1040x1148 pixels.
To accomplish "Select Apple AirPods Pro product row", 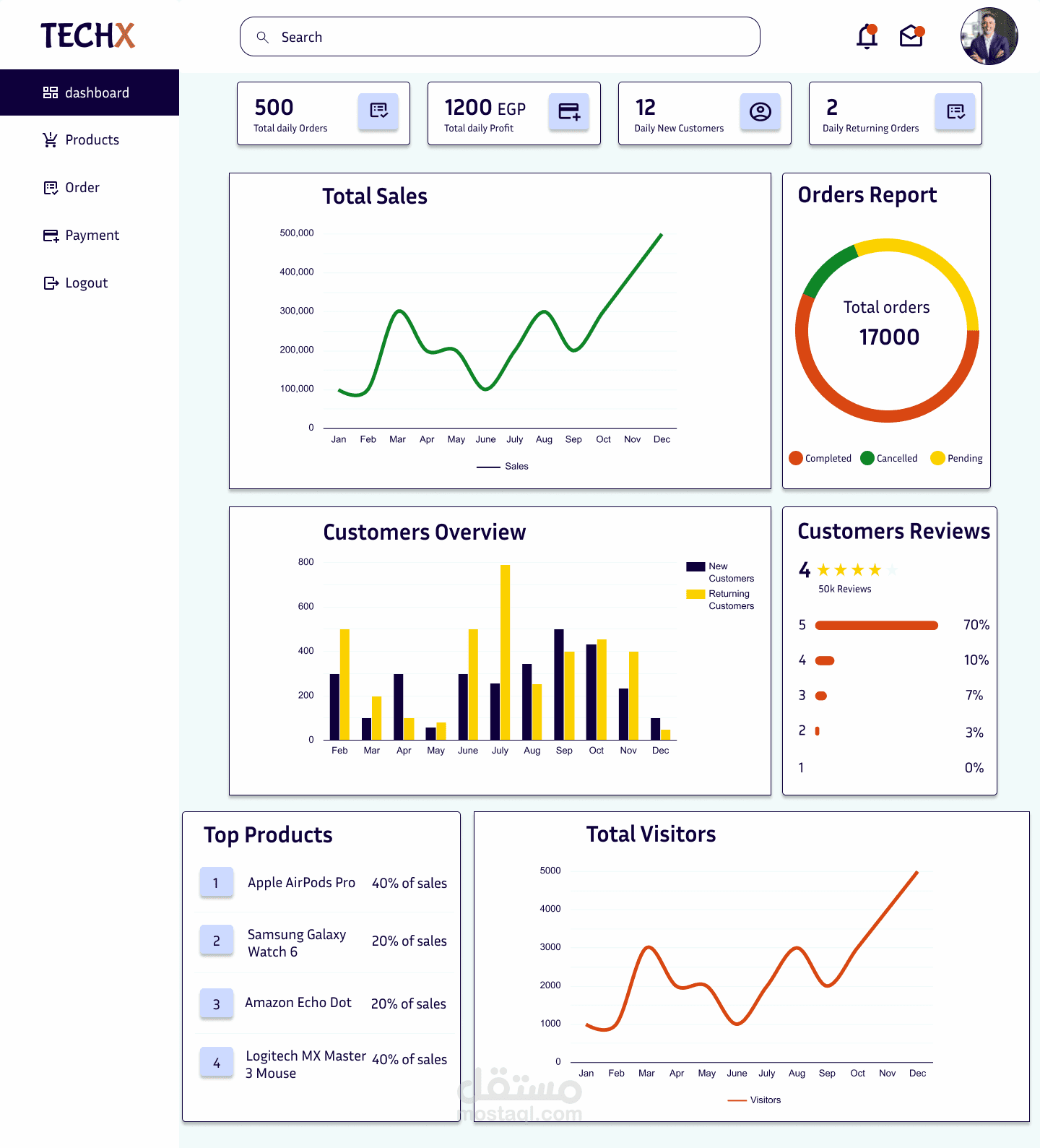I will pos(324,883).
